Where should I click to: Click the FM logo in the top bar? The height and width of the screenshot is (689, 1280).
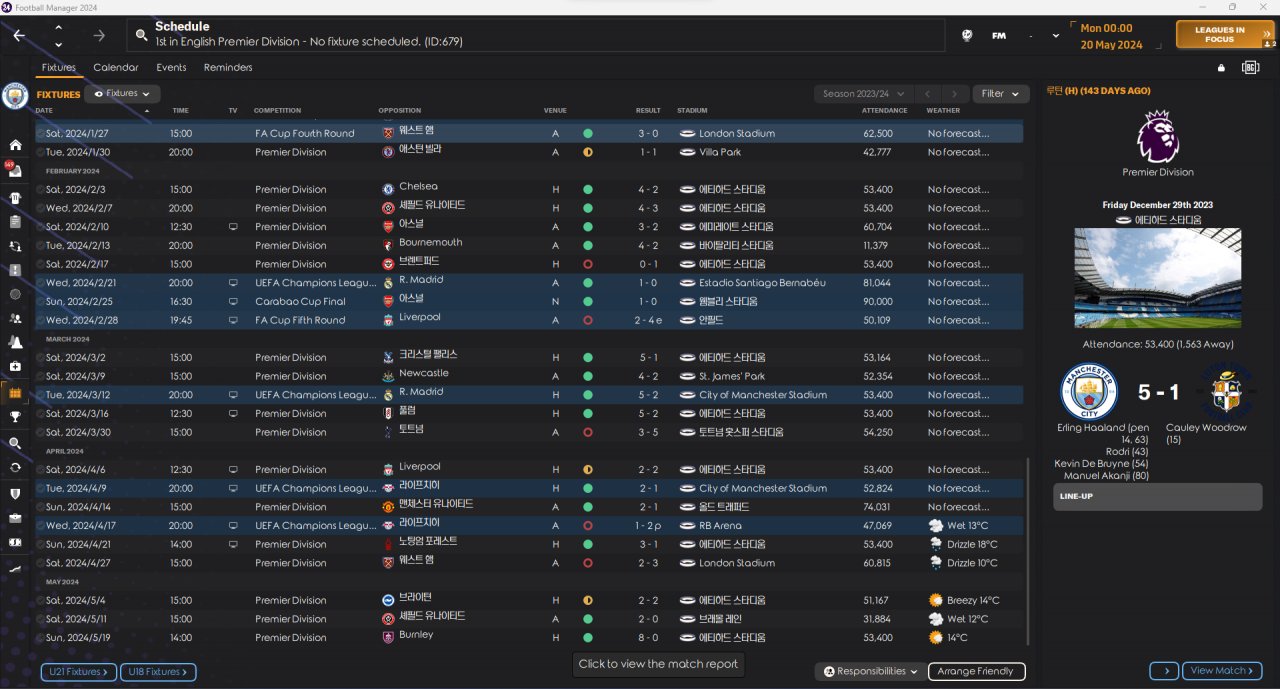998,36
